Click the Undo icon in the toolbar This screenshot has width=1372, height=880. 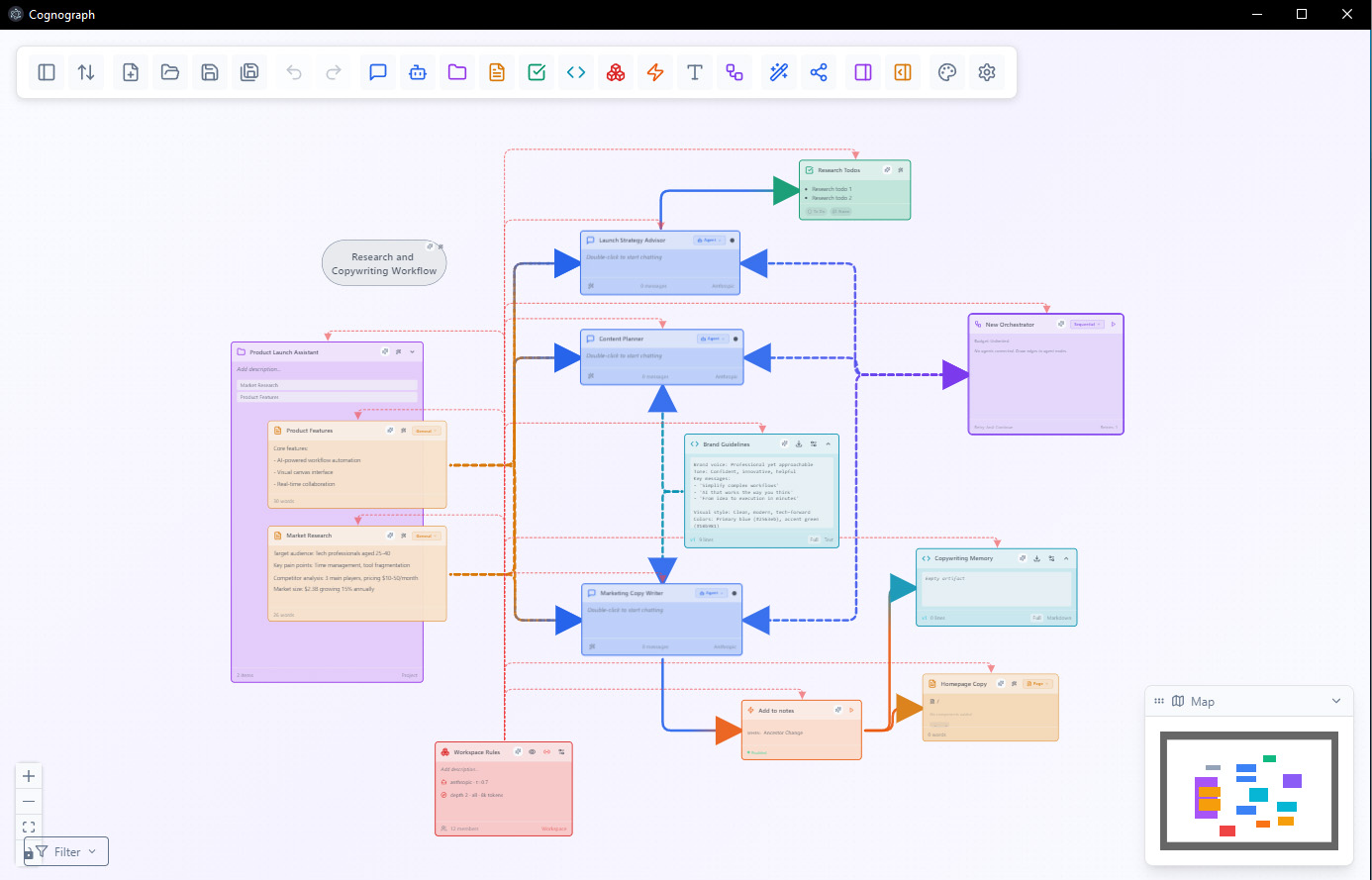(294, 71)
